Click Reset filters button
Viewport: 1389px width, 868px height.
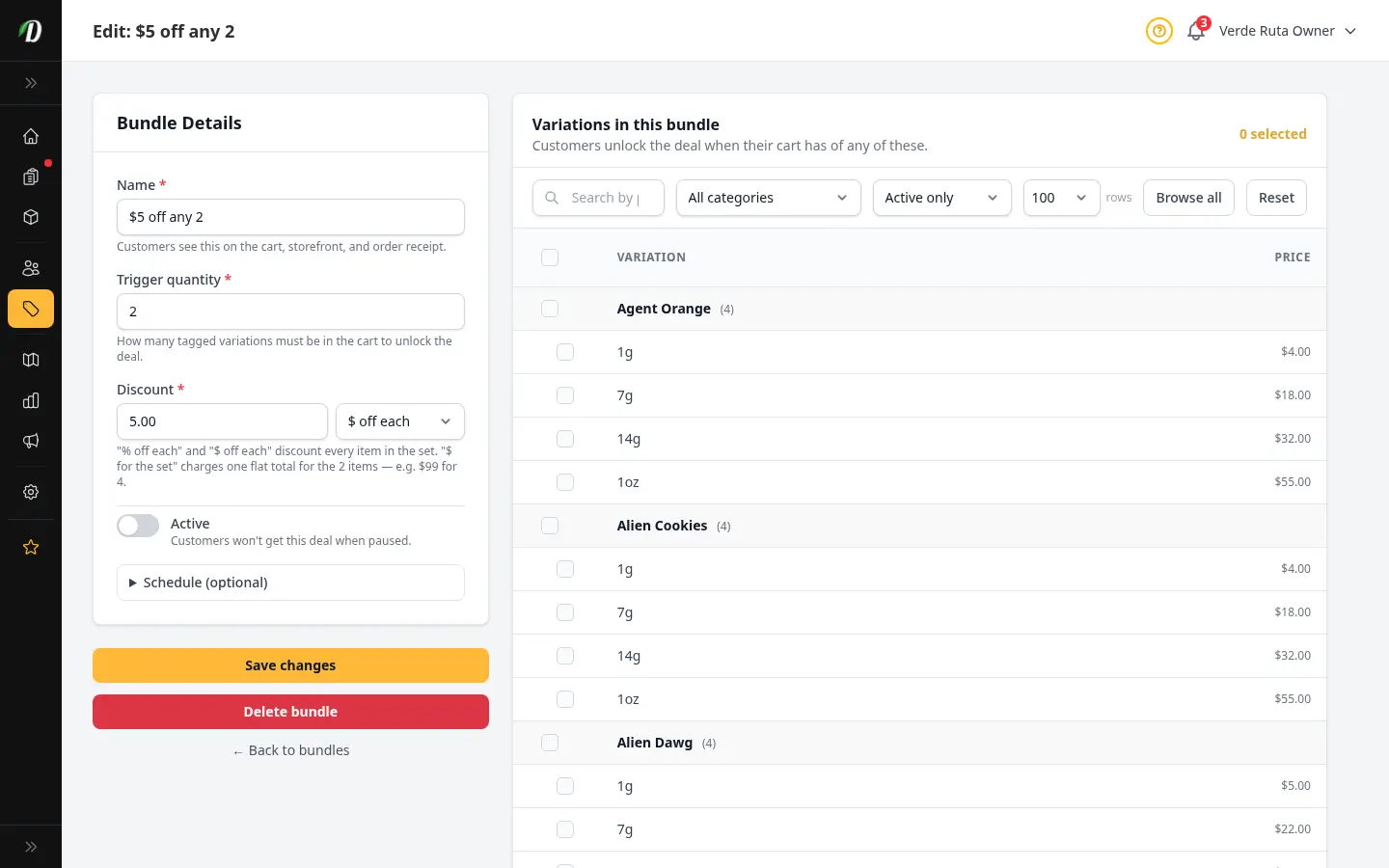coord(1276,198)
